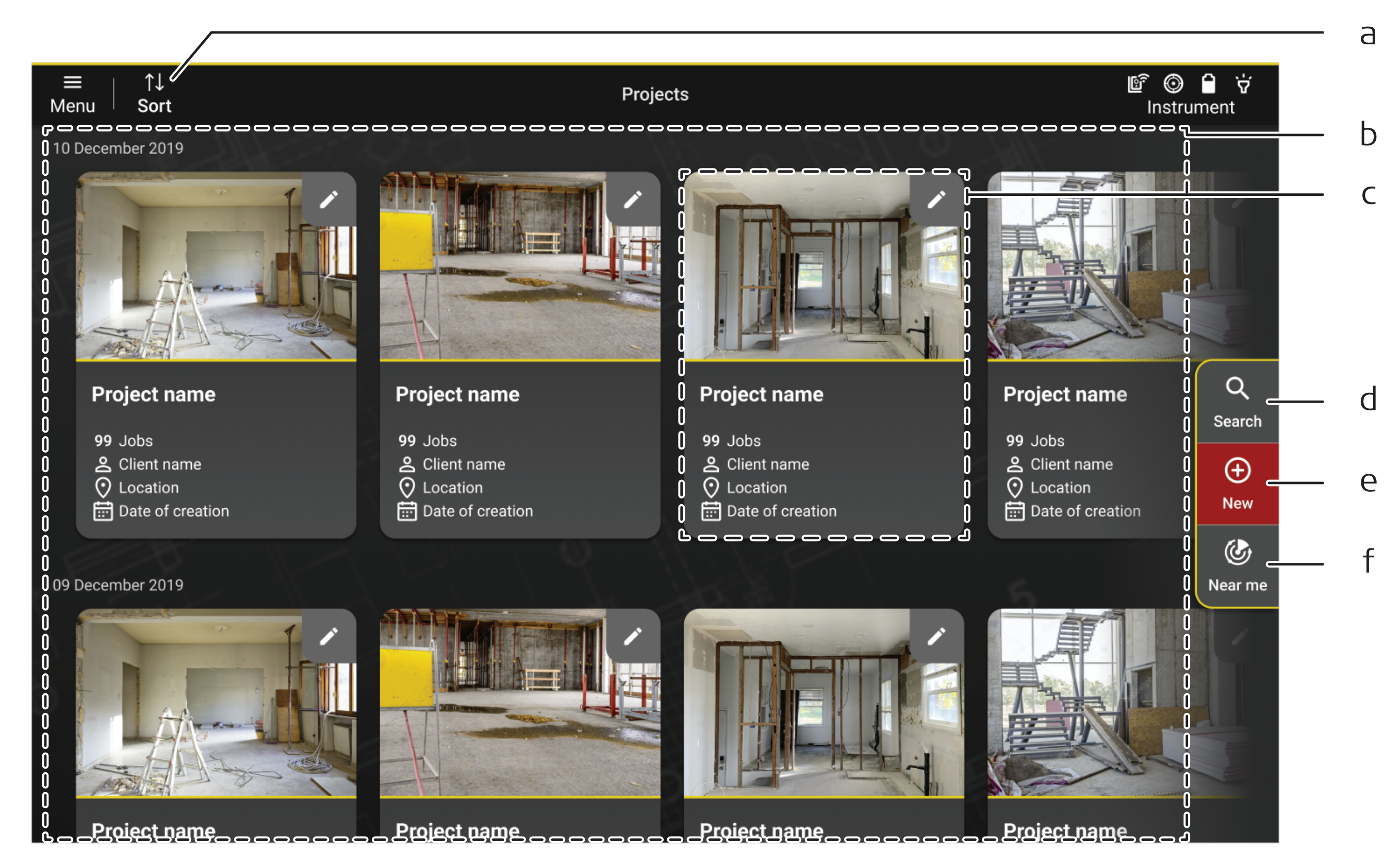Edit the first 09 December project

tap(328, 636)
